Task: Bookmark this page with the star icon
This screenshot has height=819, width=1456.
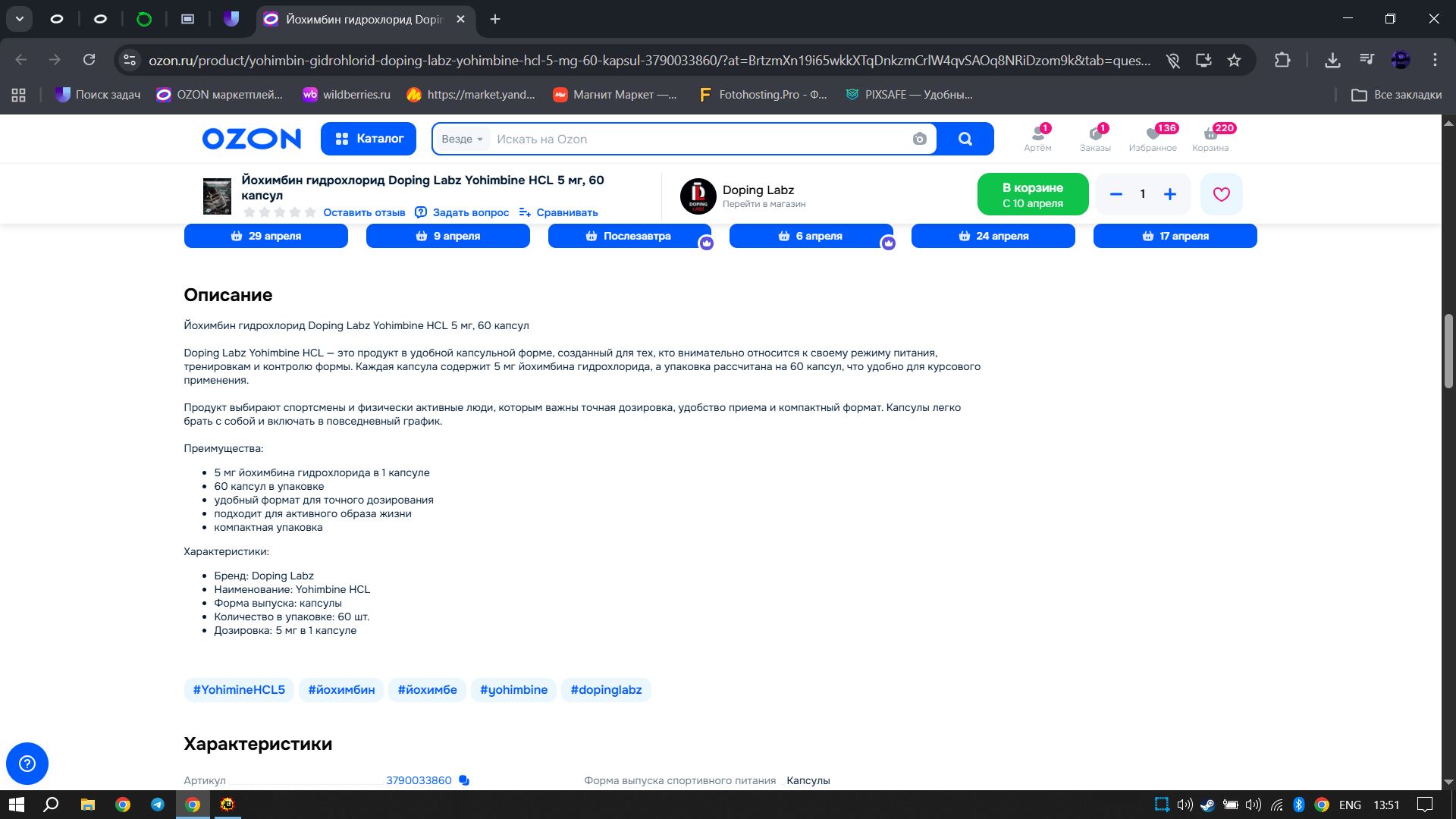Action: [1235, 60]
